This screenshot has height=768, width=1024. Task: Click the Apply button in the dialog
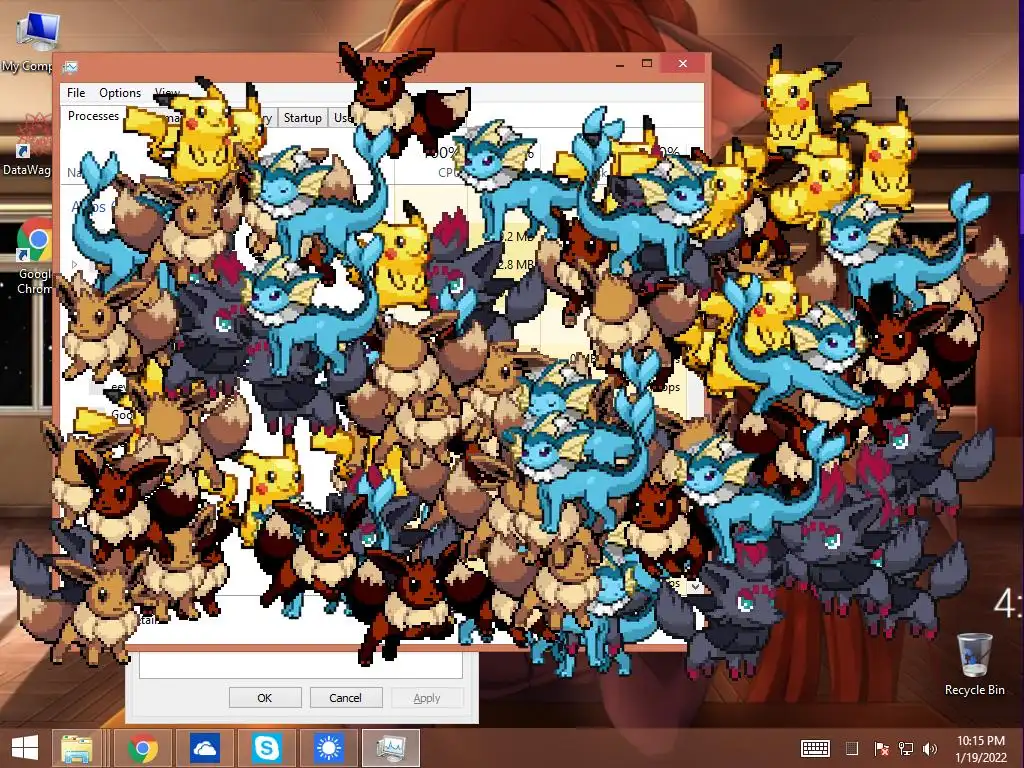[427, 697]
